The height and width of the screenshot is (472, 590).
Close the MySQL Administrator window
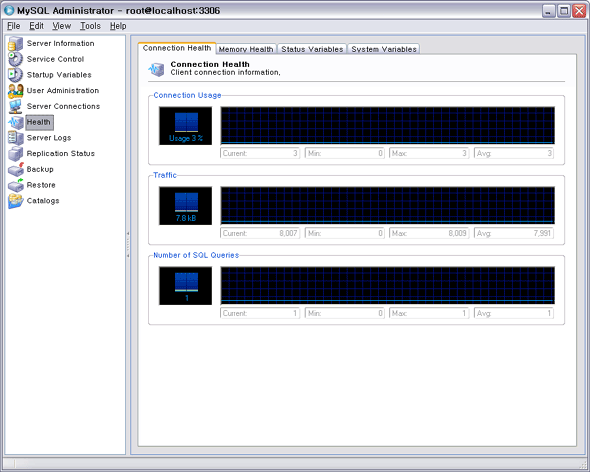tap(579, 11)
